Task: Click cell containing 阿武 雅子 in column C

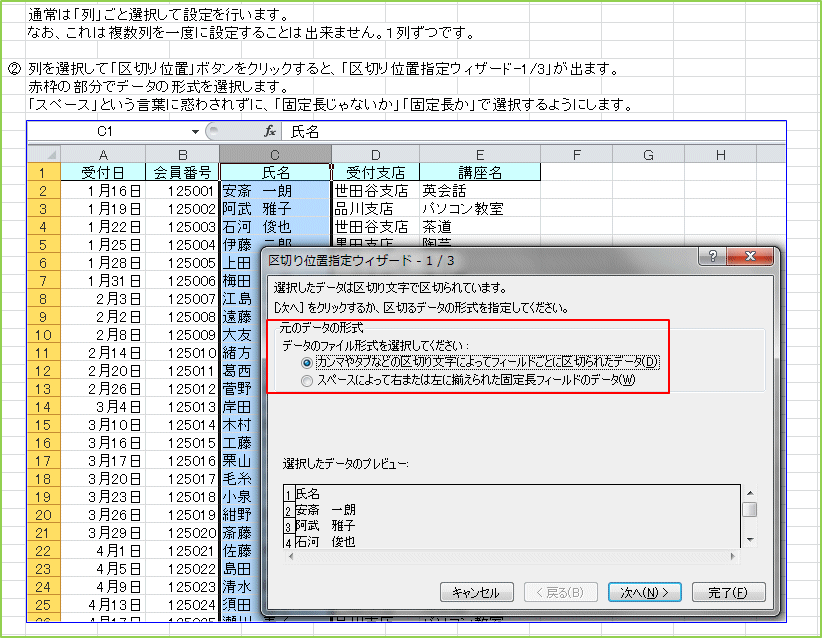Action: (x=275, y=208)
